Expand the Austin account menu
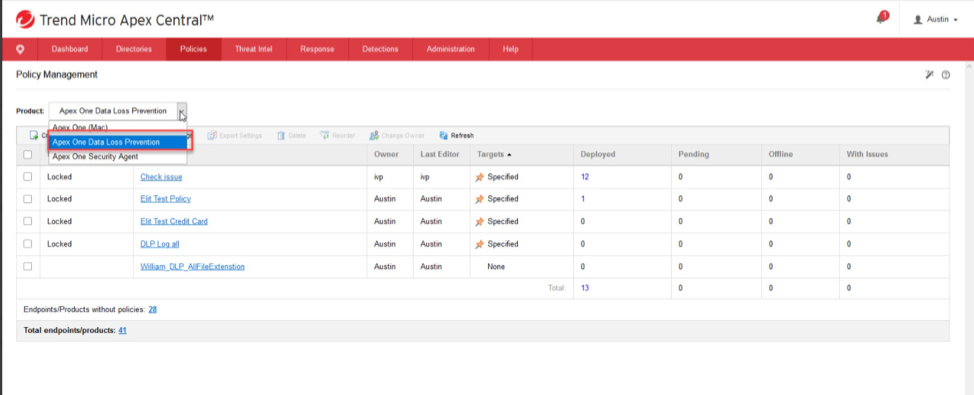This screenshot has height=395, width=974. [x=935, y=20]
